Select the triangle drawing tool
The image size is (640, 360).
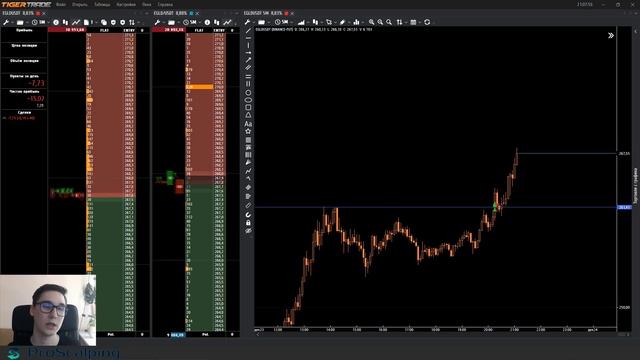click(x=248, y=115)
